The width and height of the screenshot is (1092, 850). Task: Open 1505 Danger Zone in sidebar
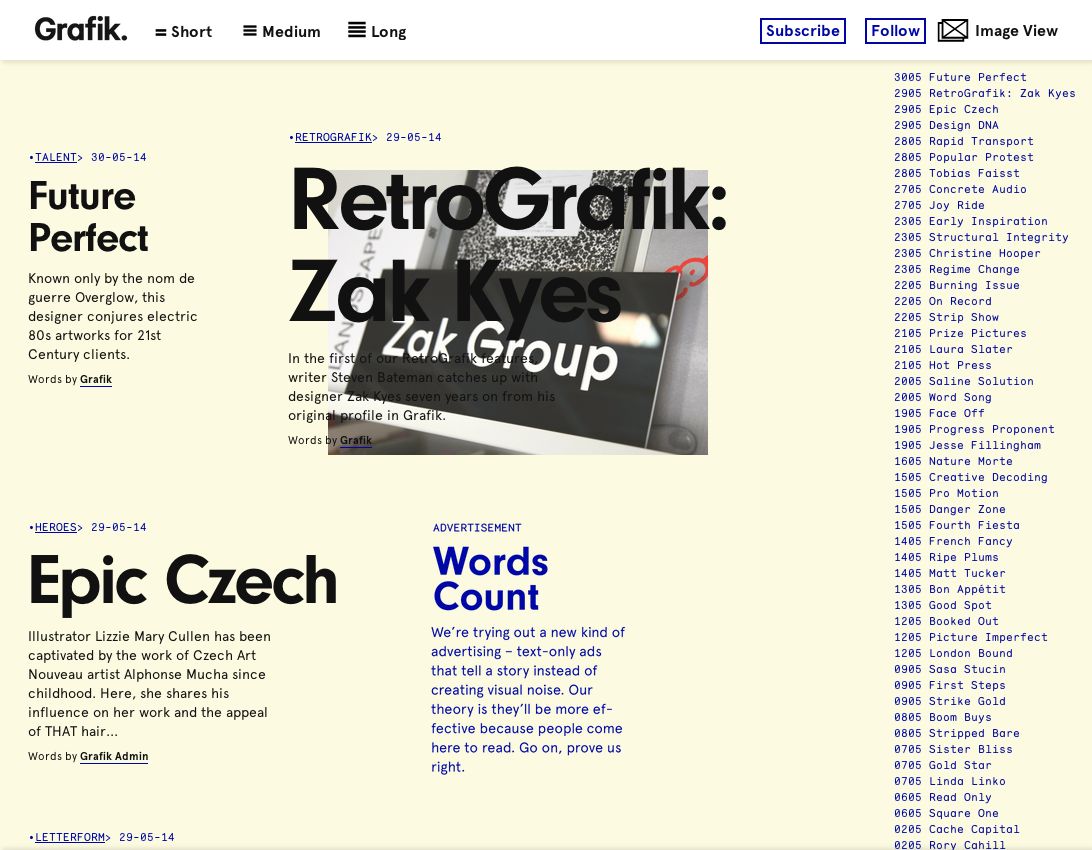[950, 510]
